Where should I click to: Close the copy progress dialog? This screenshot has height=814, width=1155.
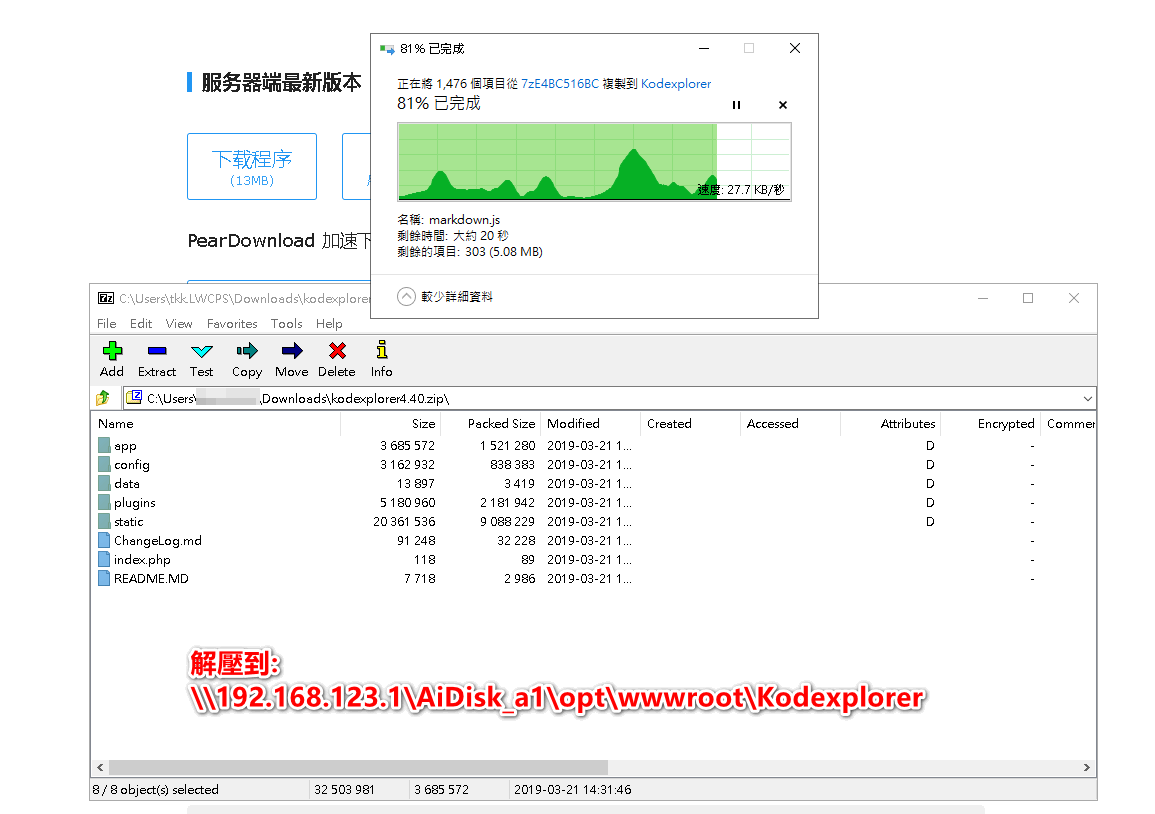[795, 49]
